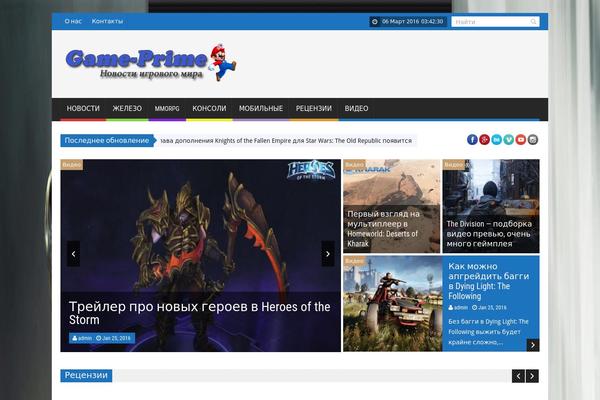Click the clock icon beside the date
The width and height of the screenshot is (600, 400).
pos(375,21)
